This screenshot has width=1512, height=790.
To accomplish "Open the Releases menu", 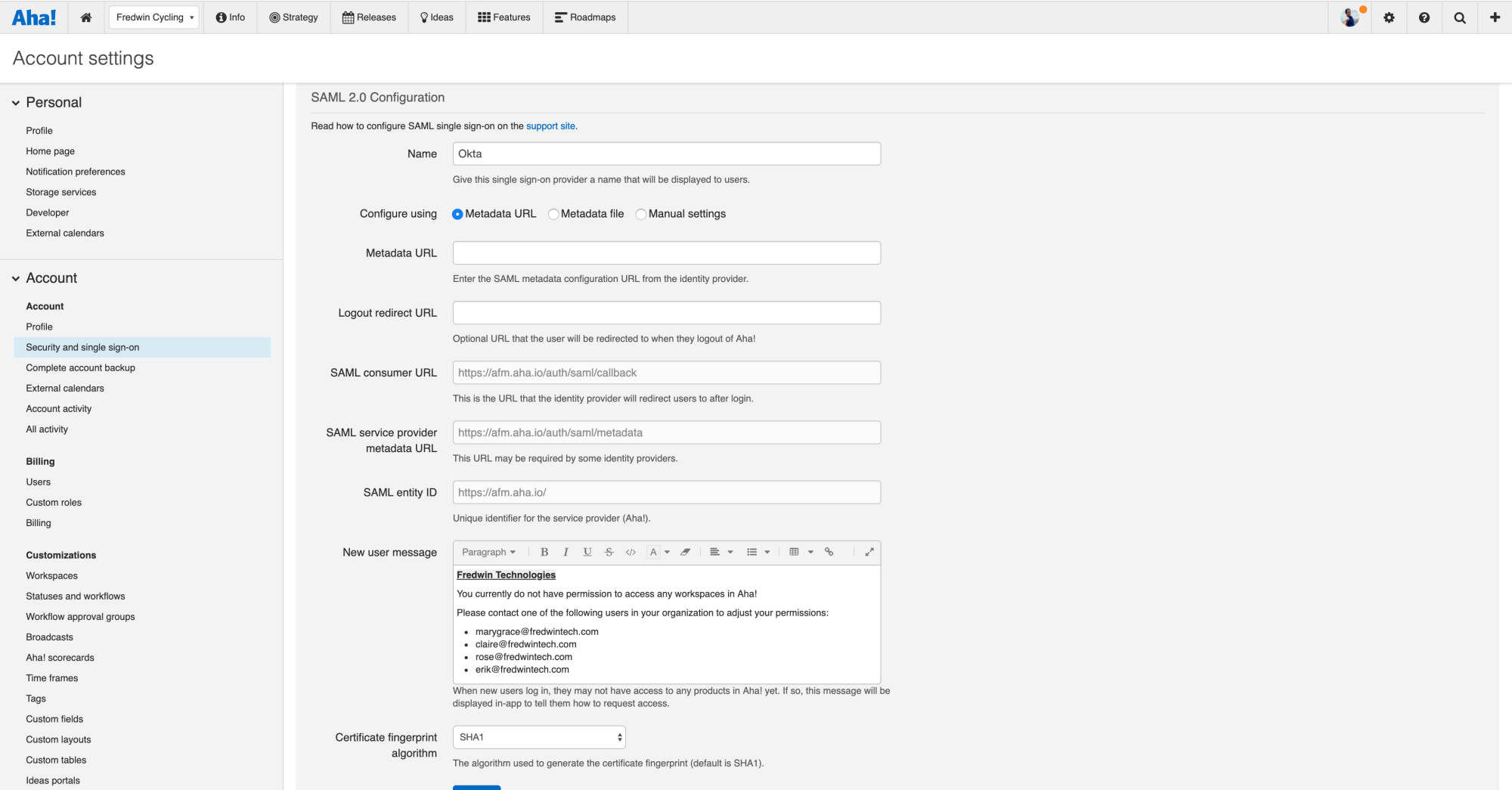I will click(x=369, y=17).
